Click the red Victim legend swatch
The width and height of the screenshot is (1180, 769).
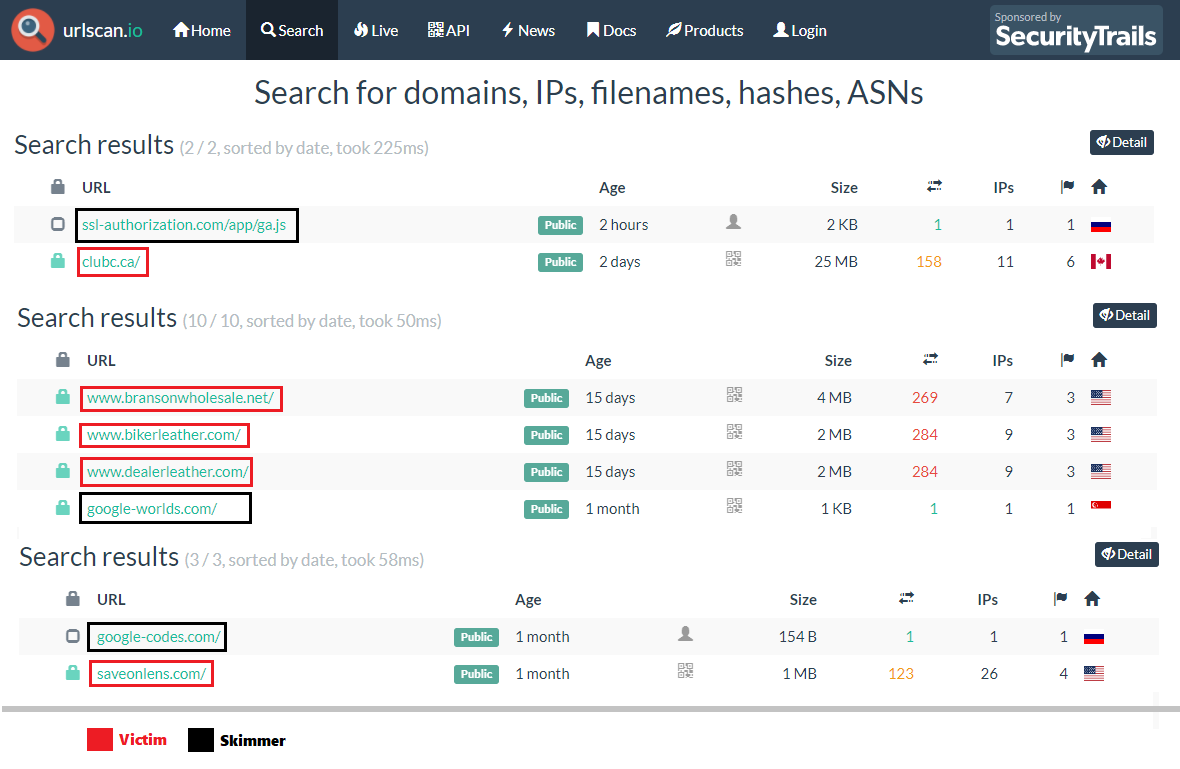point(99,740)
